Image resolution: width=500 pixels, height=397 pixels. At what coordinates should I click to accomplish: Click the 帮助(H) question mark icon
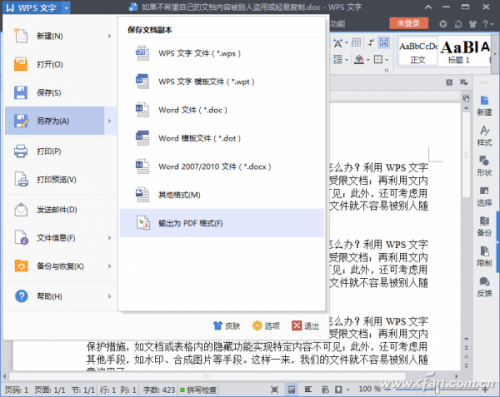click(x=21, y=296)
